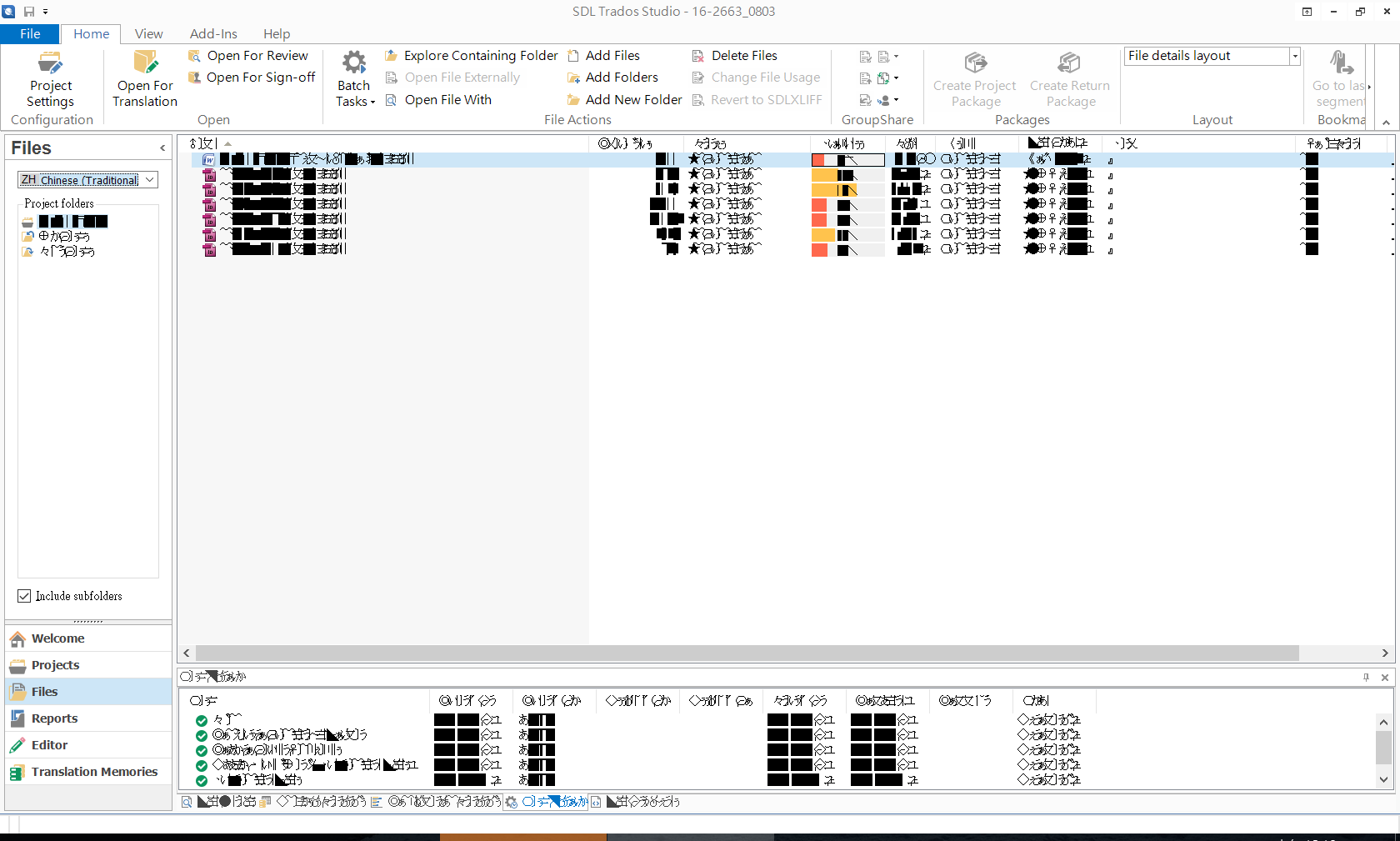Open second GroupShare dropdown arrow
1400x841 pixels.
(897, 78)
